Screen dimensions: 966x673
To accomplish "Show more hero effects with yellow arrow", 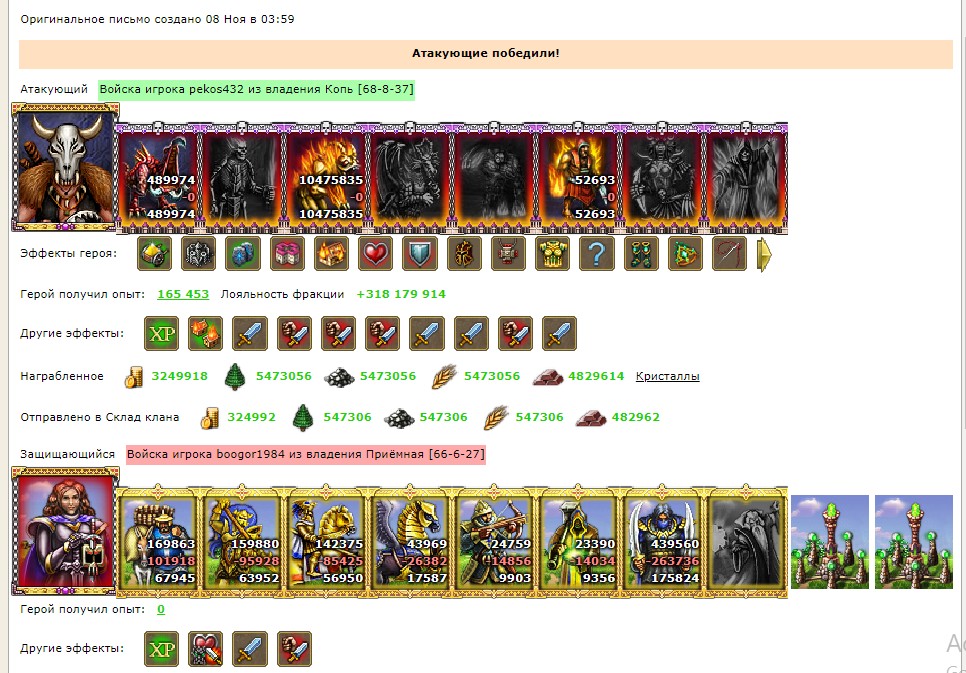I will click(764, 254).
